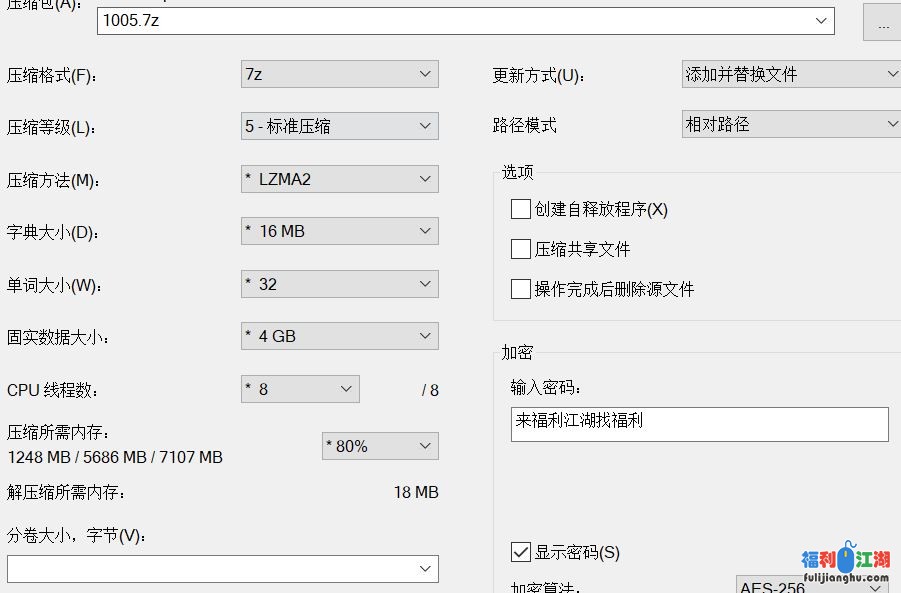
Task: Expand the path mode relative path dropdown
Action: (x=790, y=125)
